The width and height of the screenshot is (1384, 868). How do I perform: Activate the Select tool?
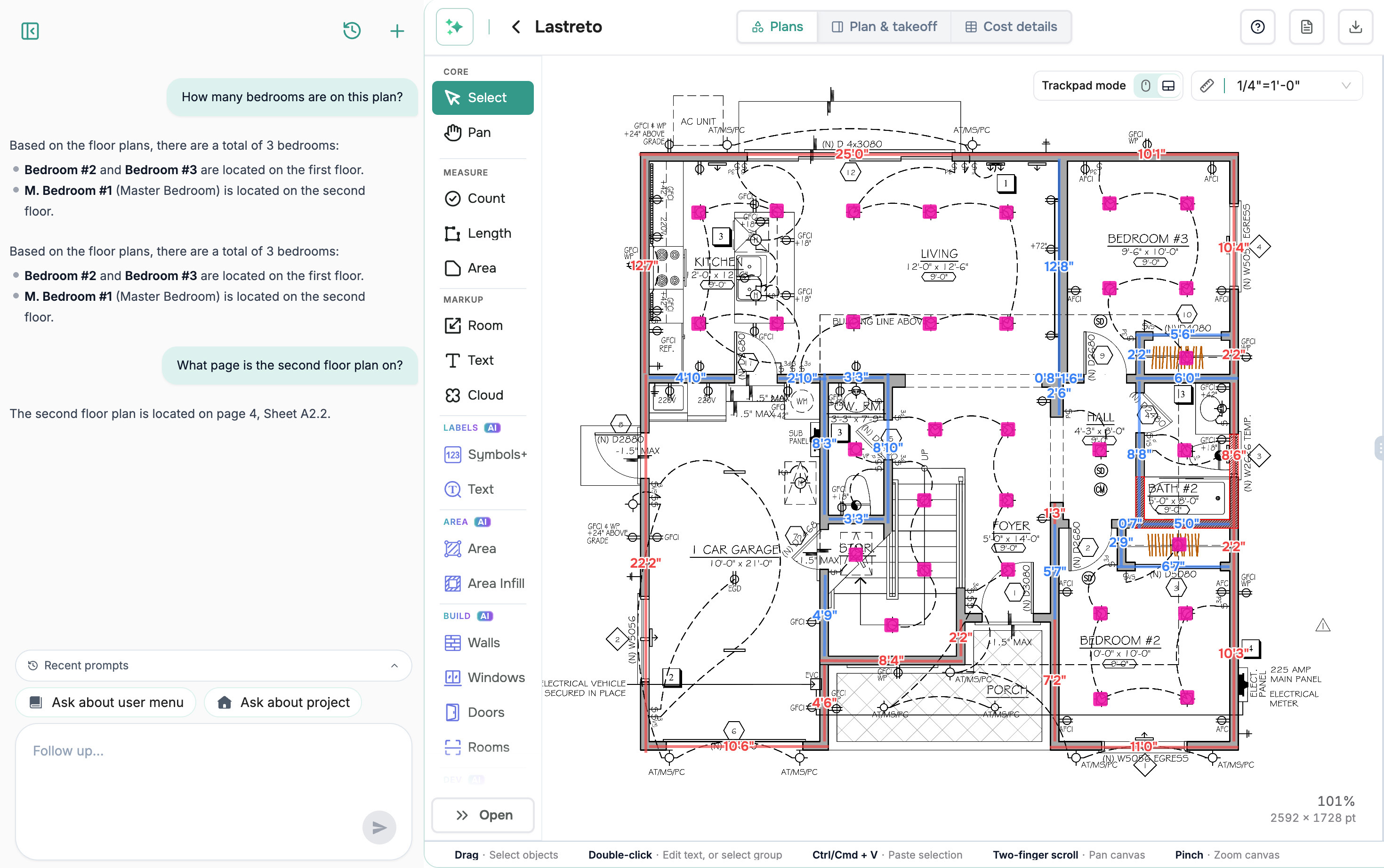[483, 97]
